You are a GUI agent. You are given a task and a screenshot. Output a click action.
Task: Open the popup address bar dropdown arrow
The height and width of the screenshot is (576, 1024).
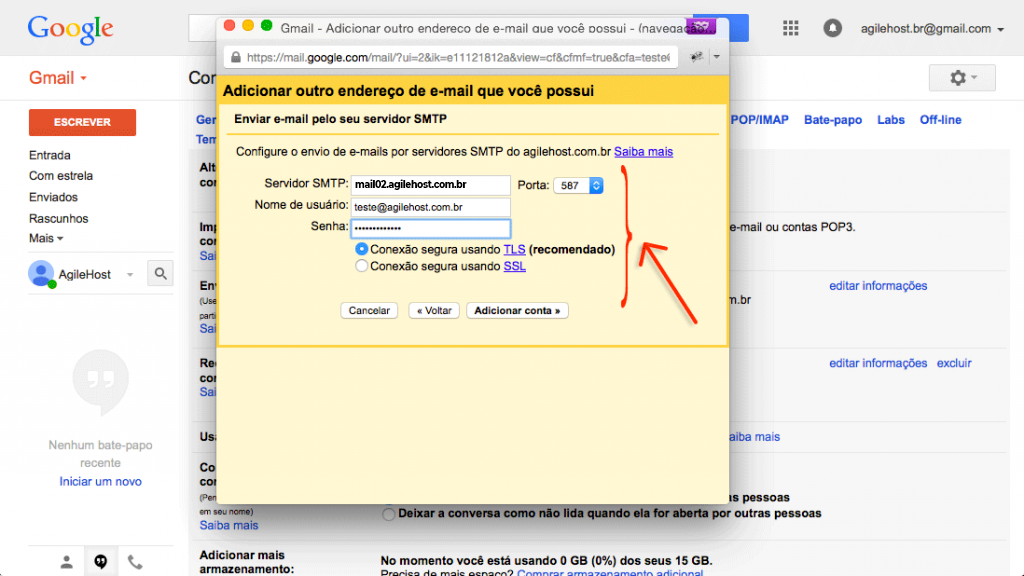(x=716, y=57)
